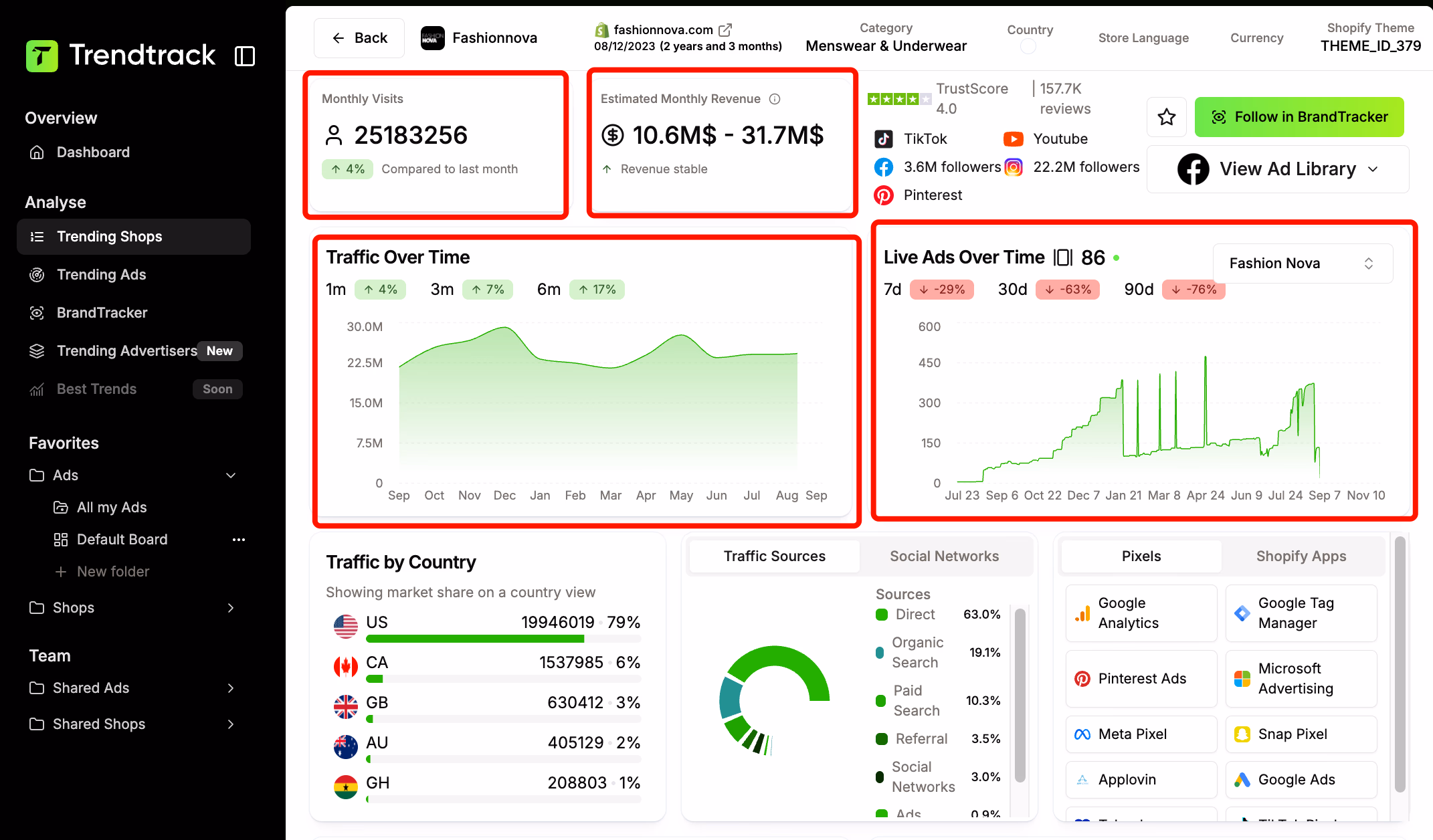The width and height of the screenshot is (1433, 840).
Task: Switch to the Social Networks tab
Action: (x=944, y=556)
